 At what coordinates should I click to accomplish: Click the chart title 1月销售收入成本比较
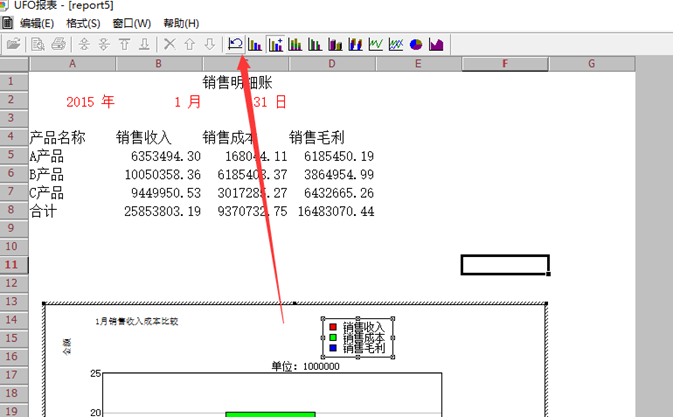pos(136,321)
